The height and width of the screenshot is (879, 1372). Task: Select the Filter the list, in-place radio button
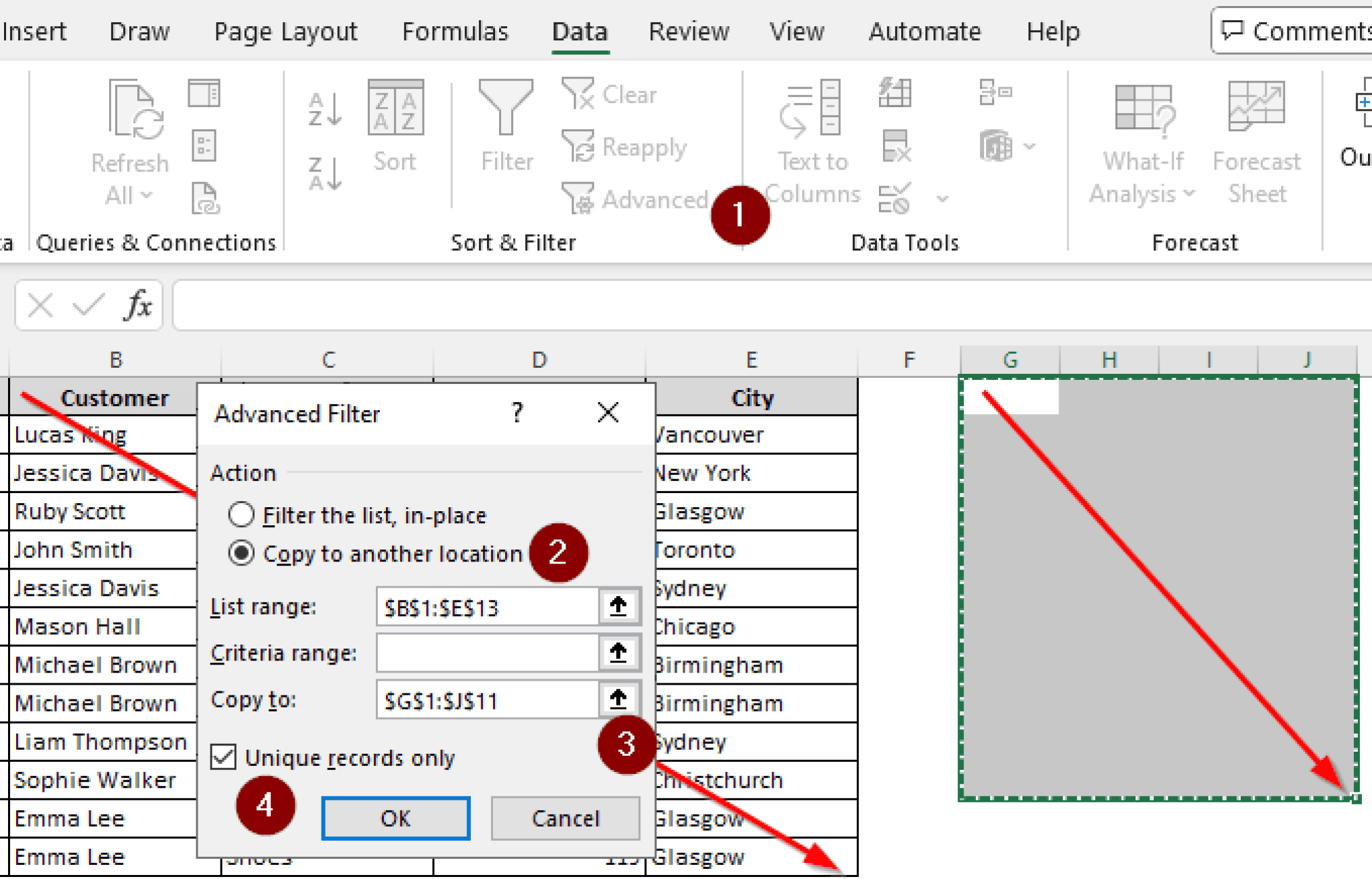coord(242,515)
